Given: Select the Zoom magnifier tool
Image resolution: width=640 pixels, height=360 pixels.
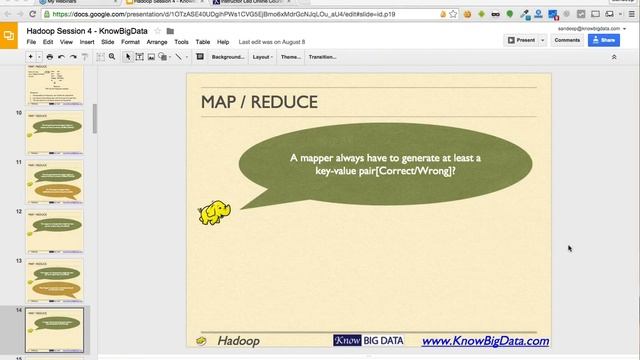Looking at the screenshot, I should coord(112,57).
